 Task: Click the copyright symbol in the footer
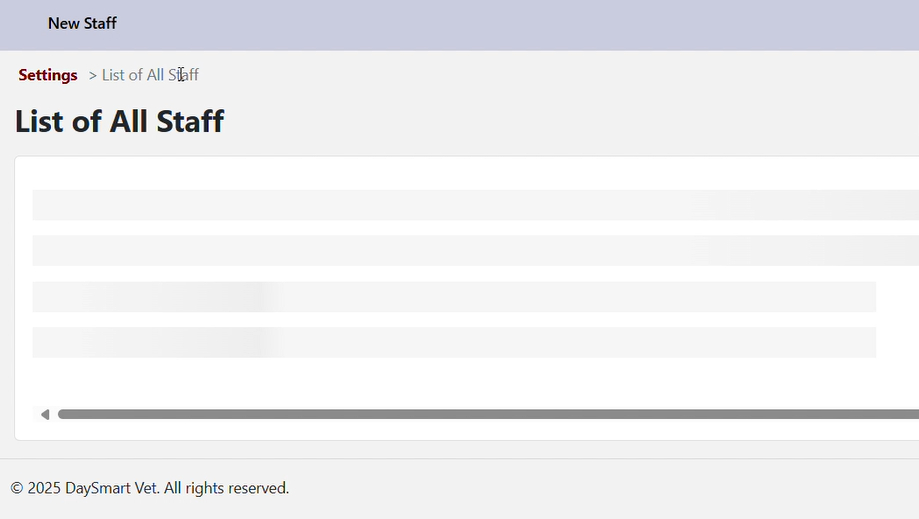coord(17,488)
